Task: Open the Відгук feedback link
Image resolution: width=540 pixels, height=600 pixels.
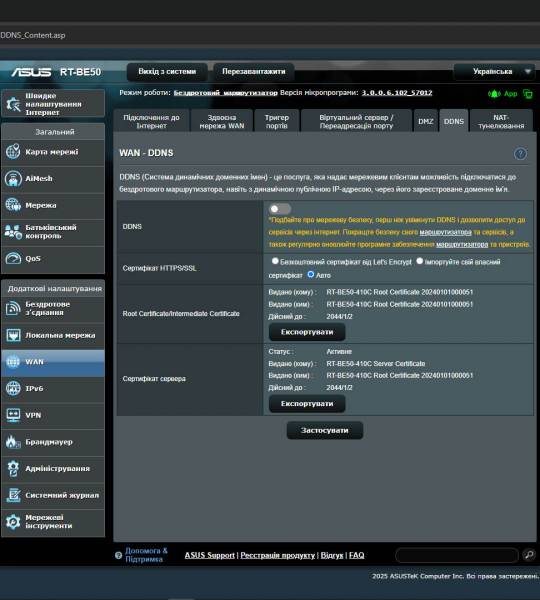Action: (332, 555)
